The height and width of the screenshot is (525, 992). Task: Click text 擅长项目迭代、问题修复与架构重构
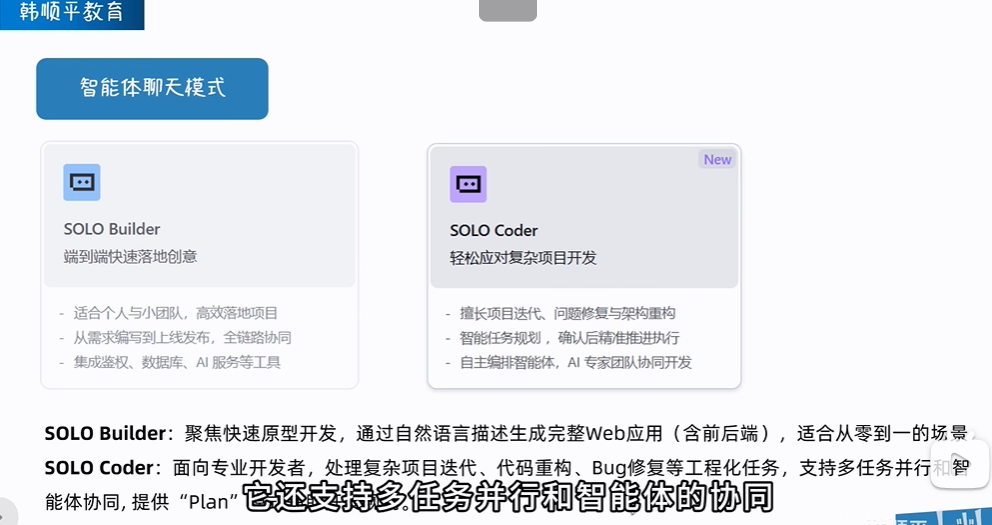[568, 313]
